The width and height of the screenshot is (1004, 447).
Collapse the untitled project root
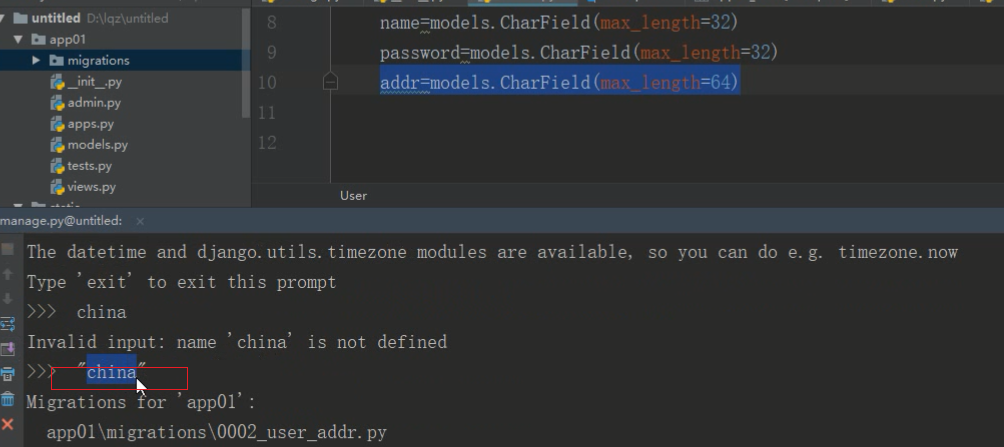pyautogui.click(x=3, y=19)
